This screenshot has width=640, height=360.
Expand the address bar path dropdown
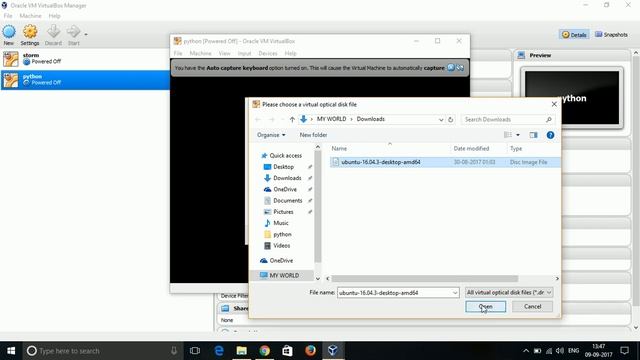click(x=441, y=120)
